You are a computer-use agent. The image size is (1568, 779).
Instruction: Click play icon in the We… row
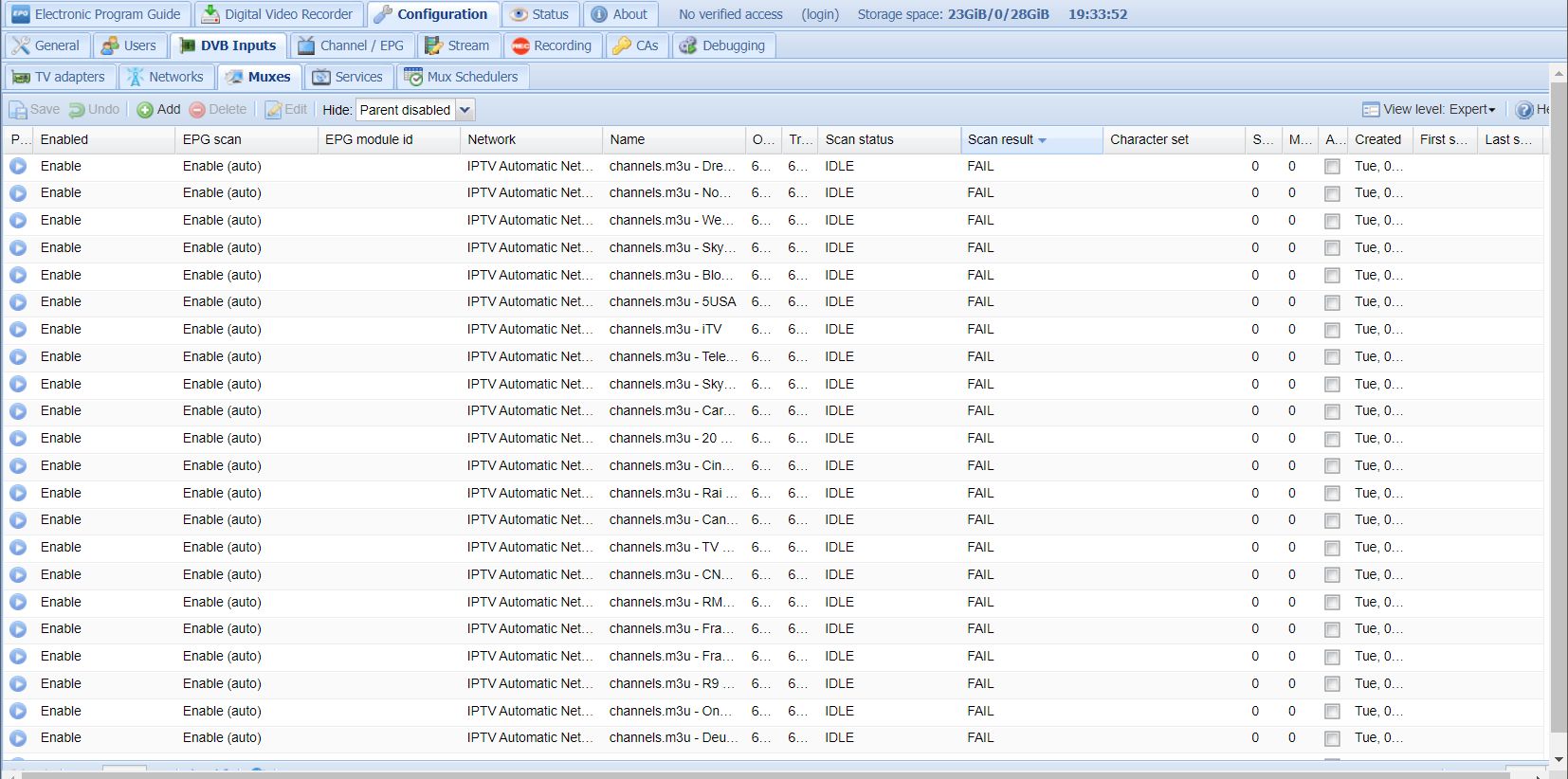[x=18, y=221]
